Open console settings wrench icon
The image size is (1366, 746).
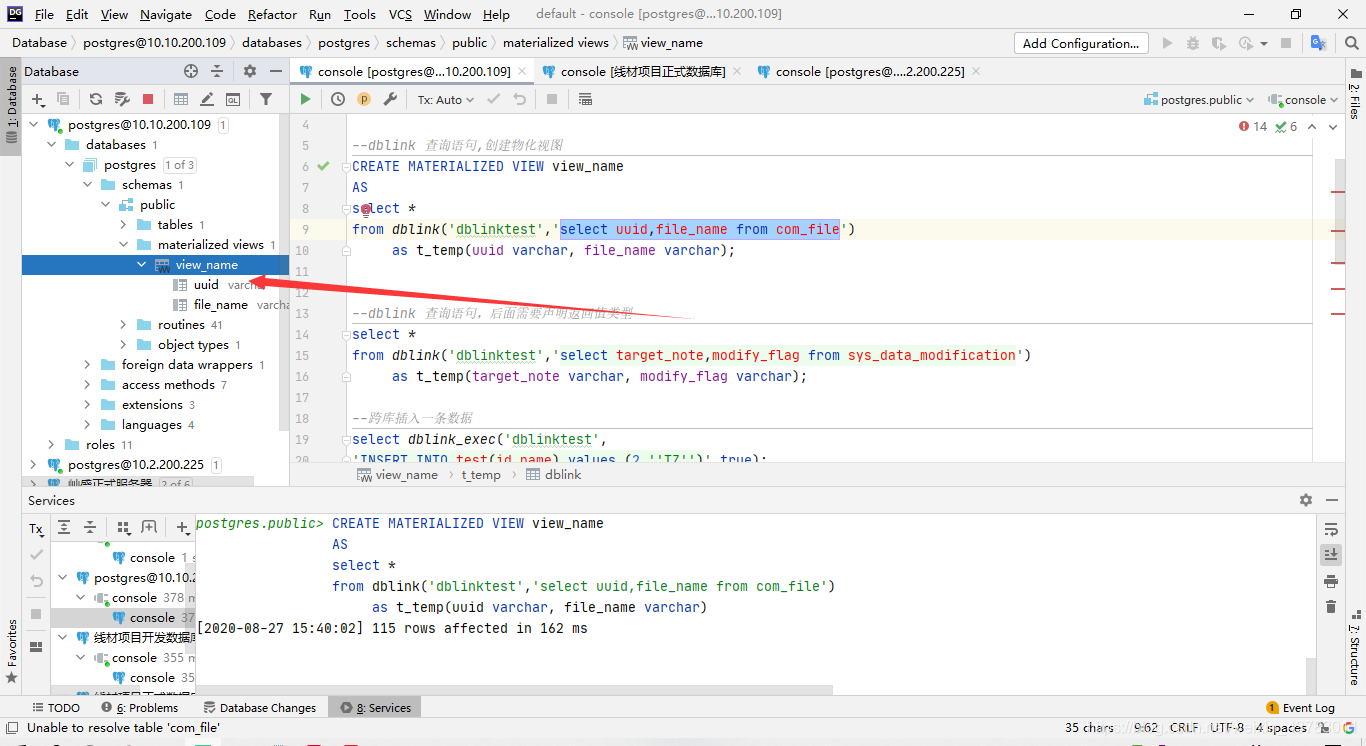click(x=391, y=99)
